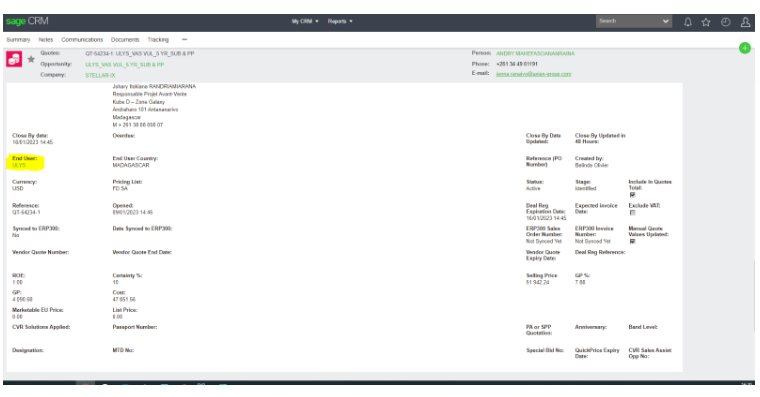The image size is (760, 397).
Task: Switch to the Documents tab
Action: (x=125, y=40)
